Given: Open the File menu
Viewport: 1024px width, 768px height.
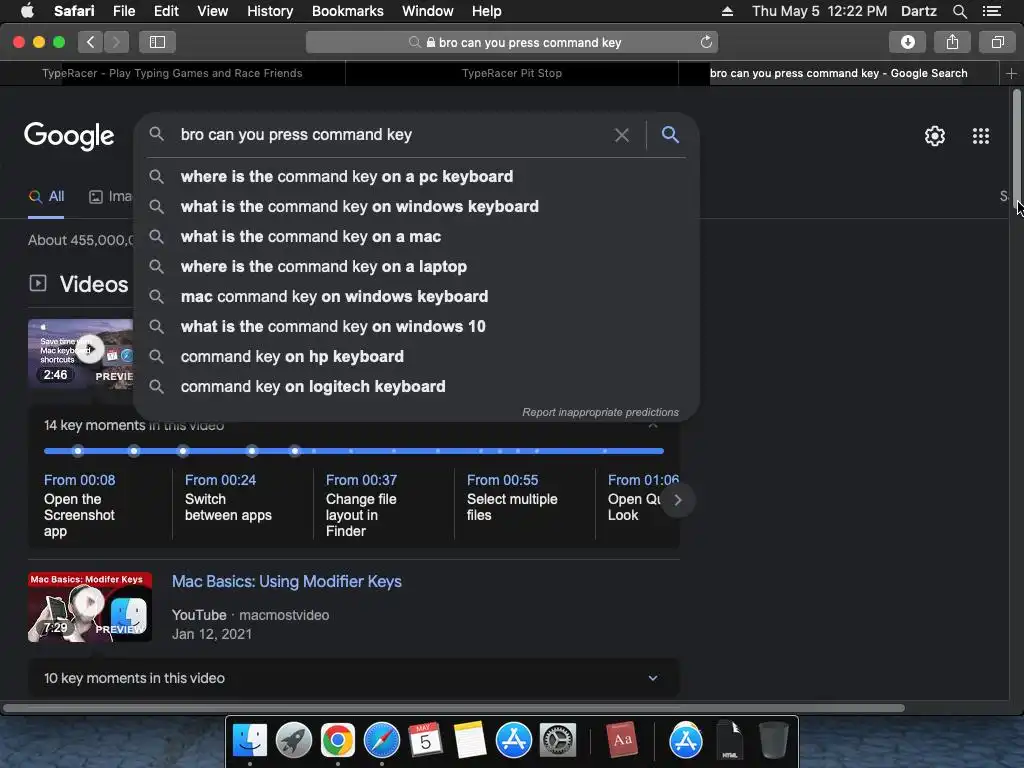Looking at the screenshot, I should [x=123, y=11].
